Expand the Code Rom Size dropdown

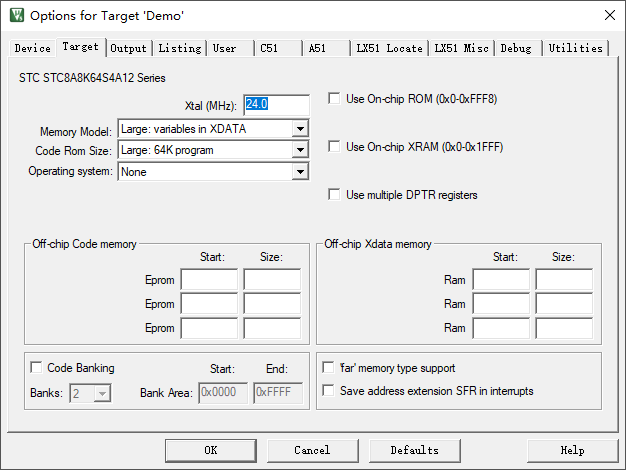tap(299, 150)
